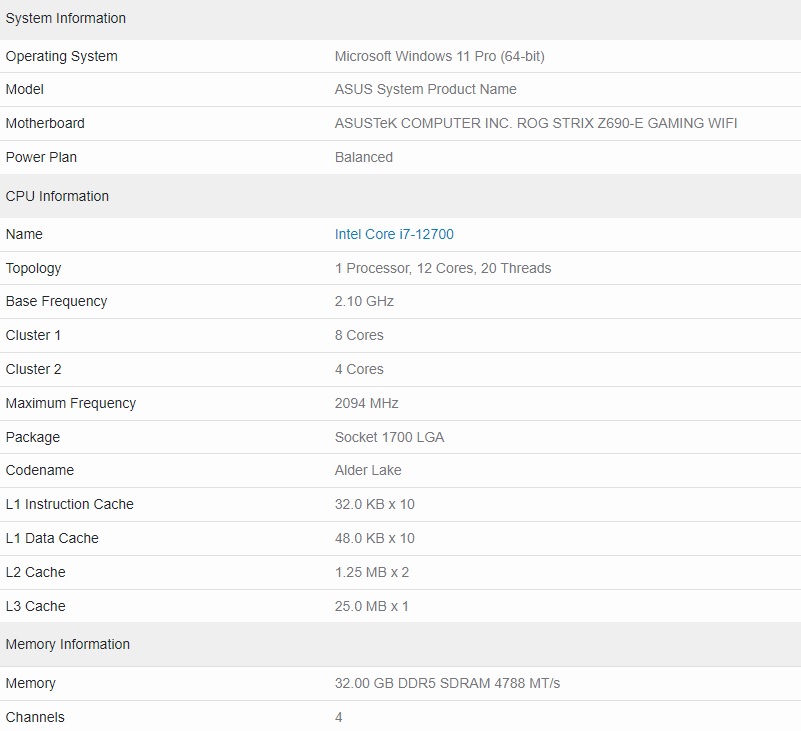The height and width of the screenshot is (731, 801).
Task: Select the Socket 1700 LGA value
Action: [389, 437]
